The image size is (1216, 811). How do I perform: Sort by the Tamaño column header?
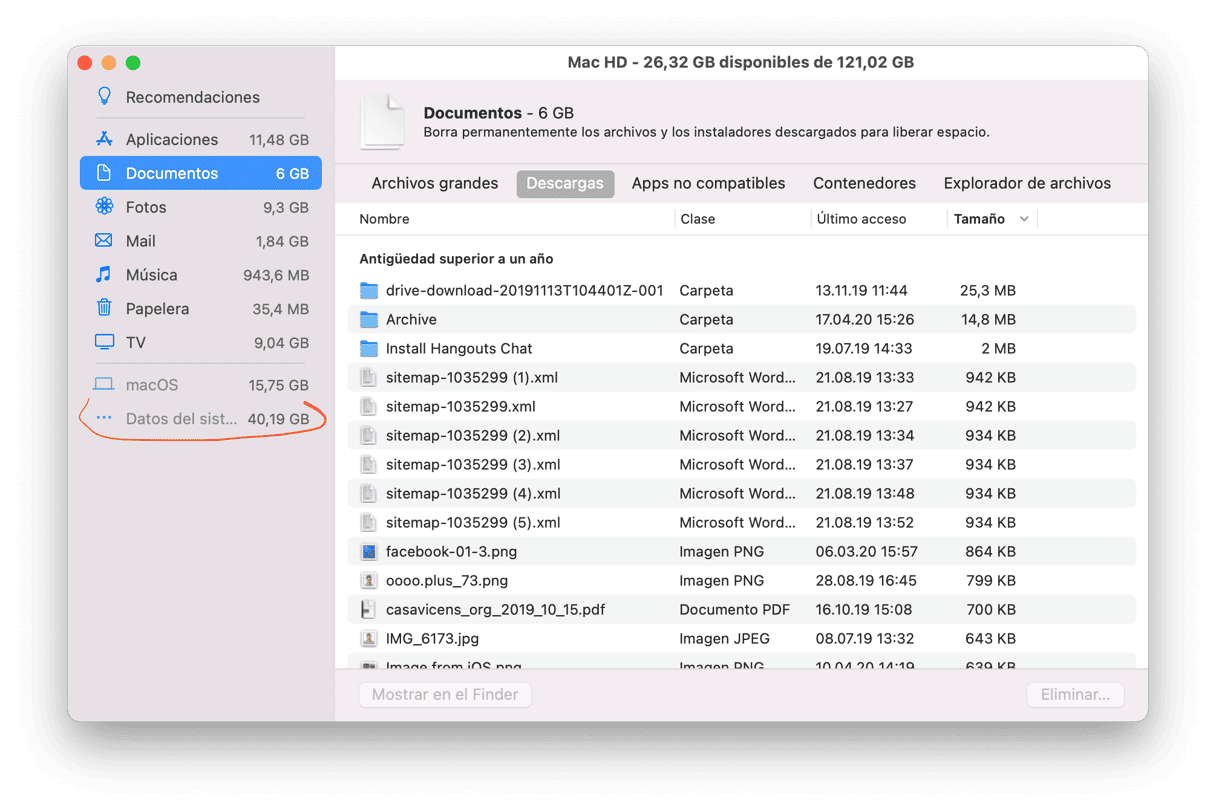coord(979,219)
